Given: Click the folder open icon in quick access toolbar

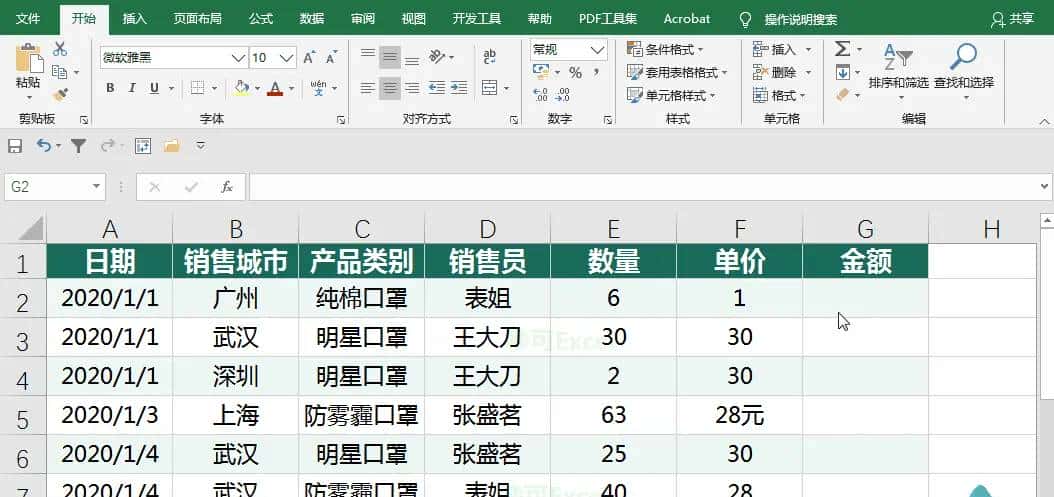Looking at the screenshot, I should tap(171, 145).
